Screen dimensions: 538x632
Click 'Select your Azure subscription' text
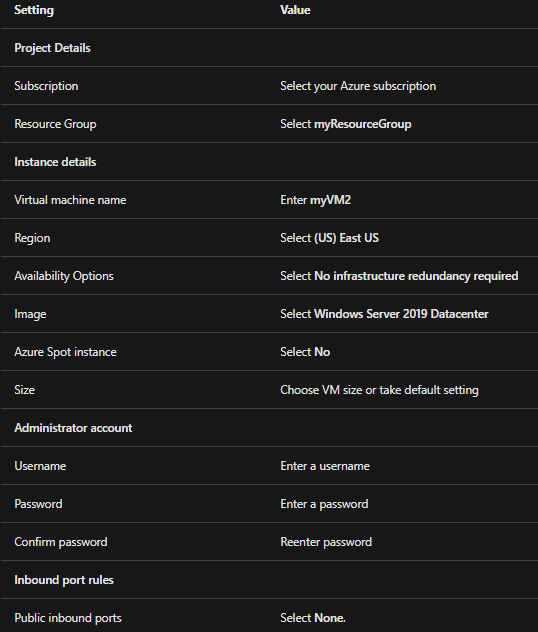[358, 86]
